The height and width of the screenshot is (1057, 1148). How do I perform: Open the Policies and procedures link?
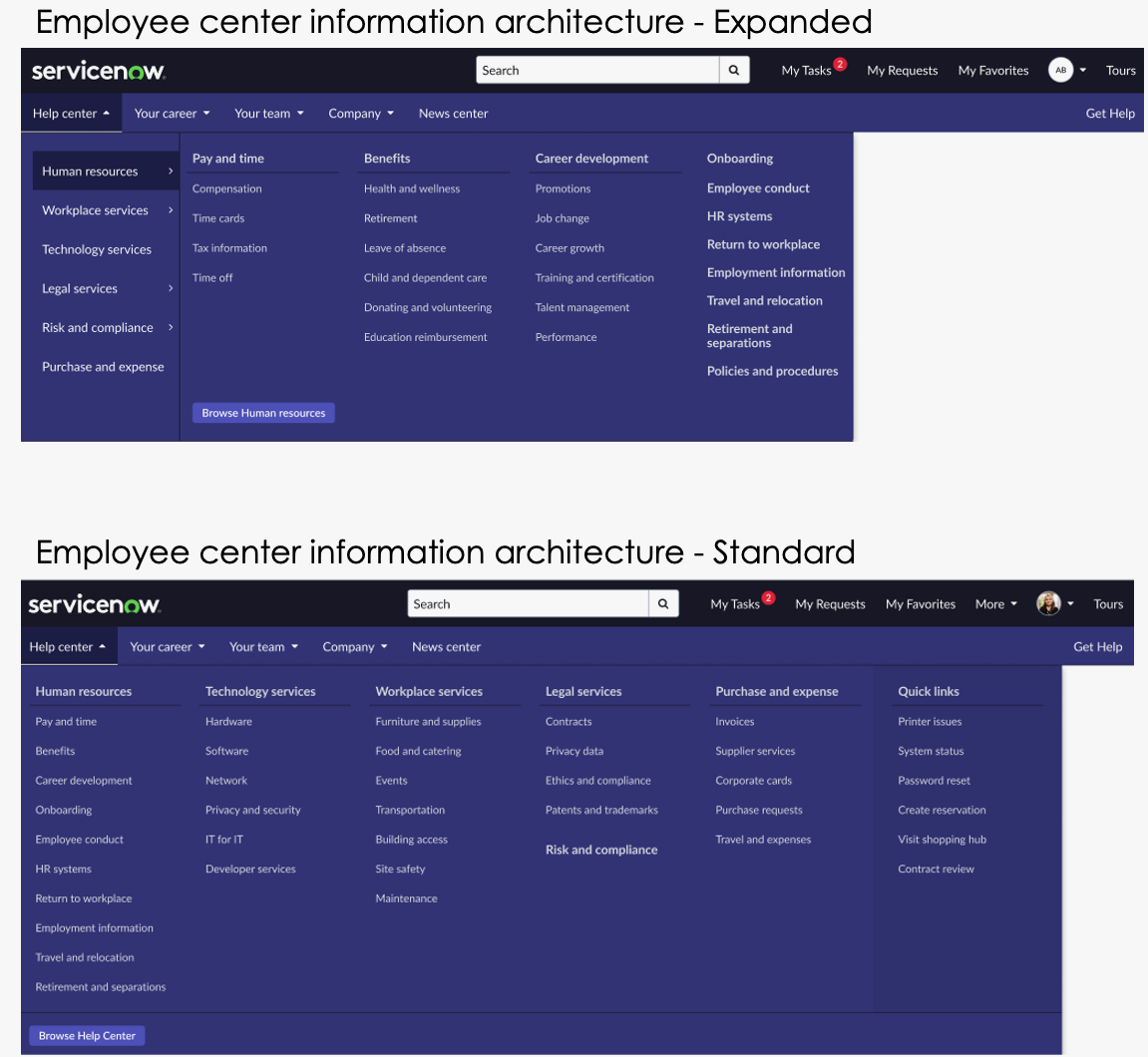point(772,371)
